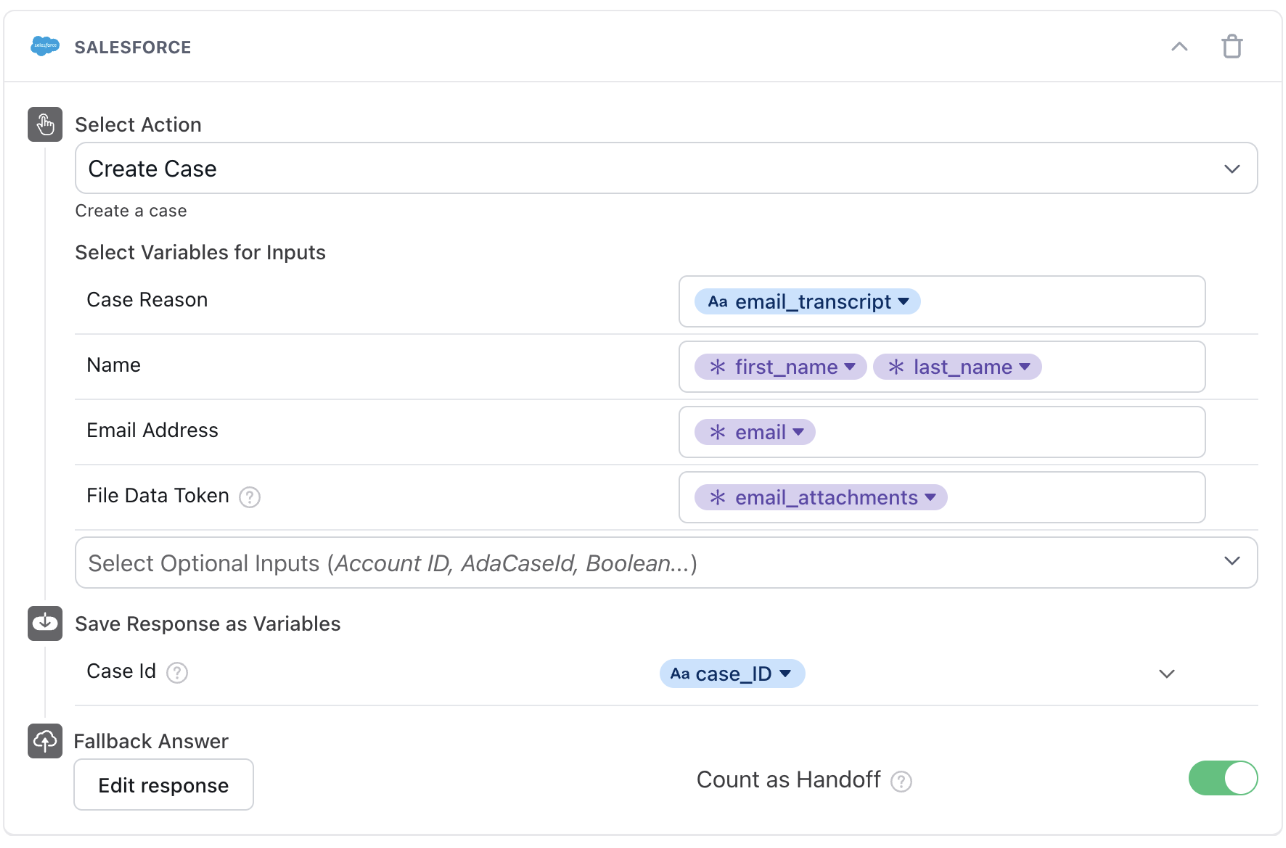Toggle the Count as Handoff switch
This screenshot has height=848, width=1286.
[1222, 779]
